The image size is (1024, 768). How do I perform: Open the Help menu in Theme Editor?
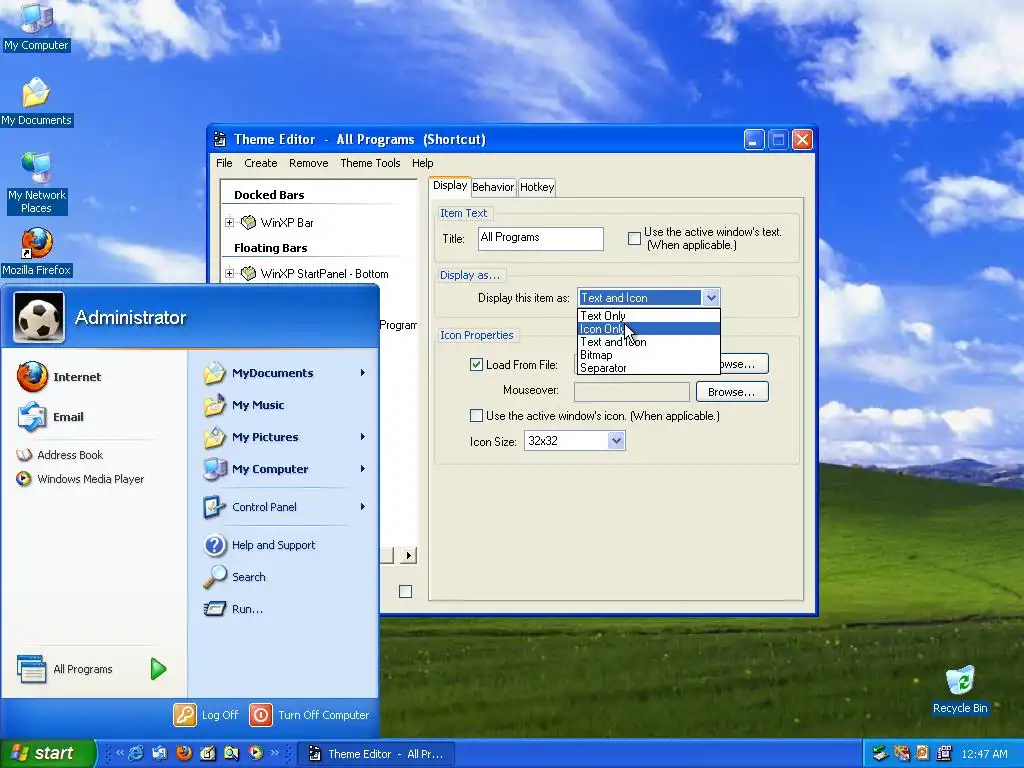coord(423,163)
